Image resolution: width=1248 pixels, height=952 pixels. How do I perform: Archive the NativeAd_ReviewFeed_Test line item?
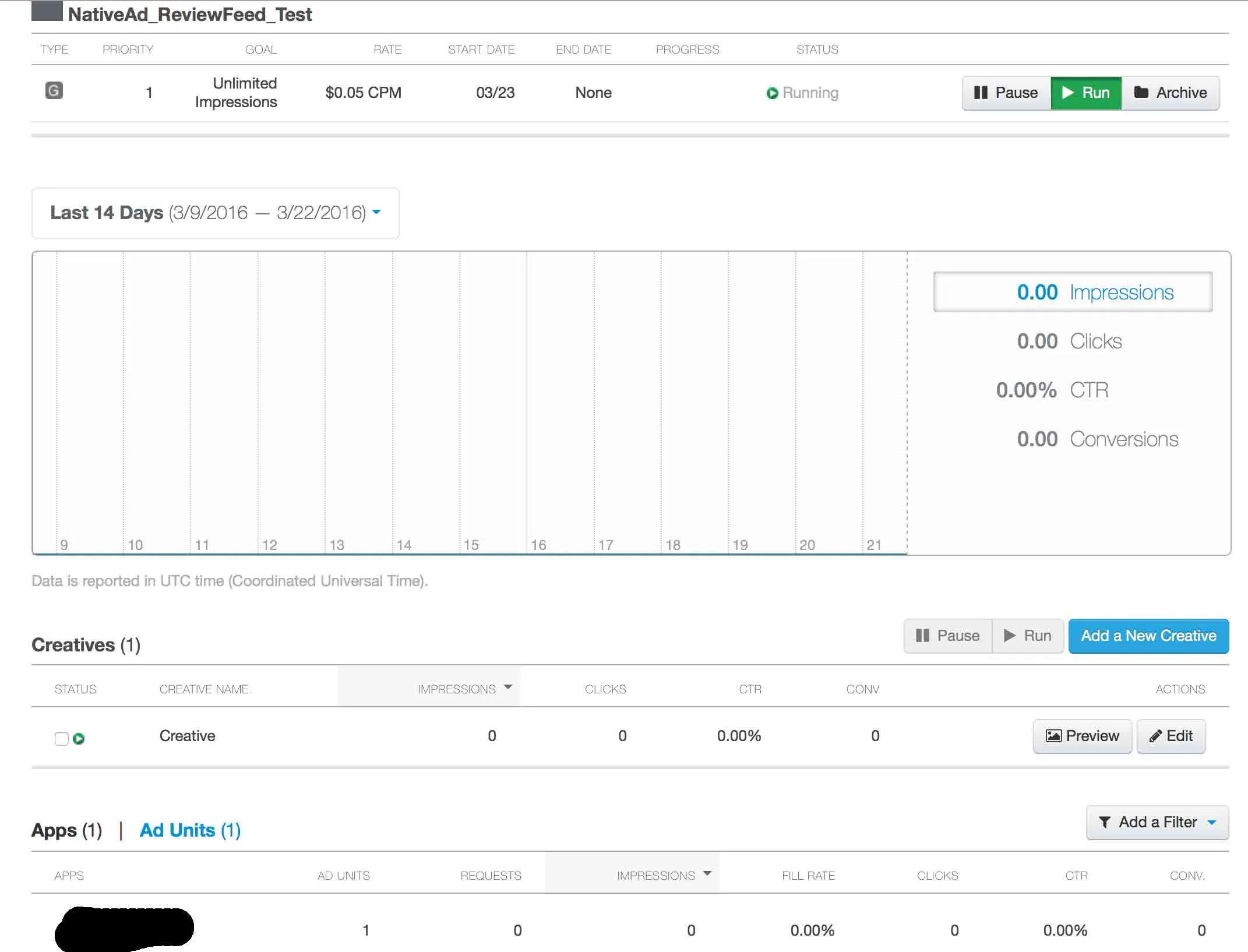click(1170, 93)
